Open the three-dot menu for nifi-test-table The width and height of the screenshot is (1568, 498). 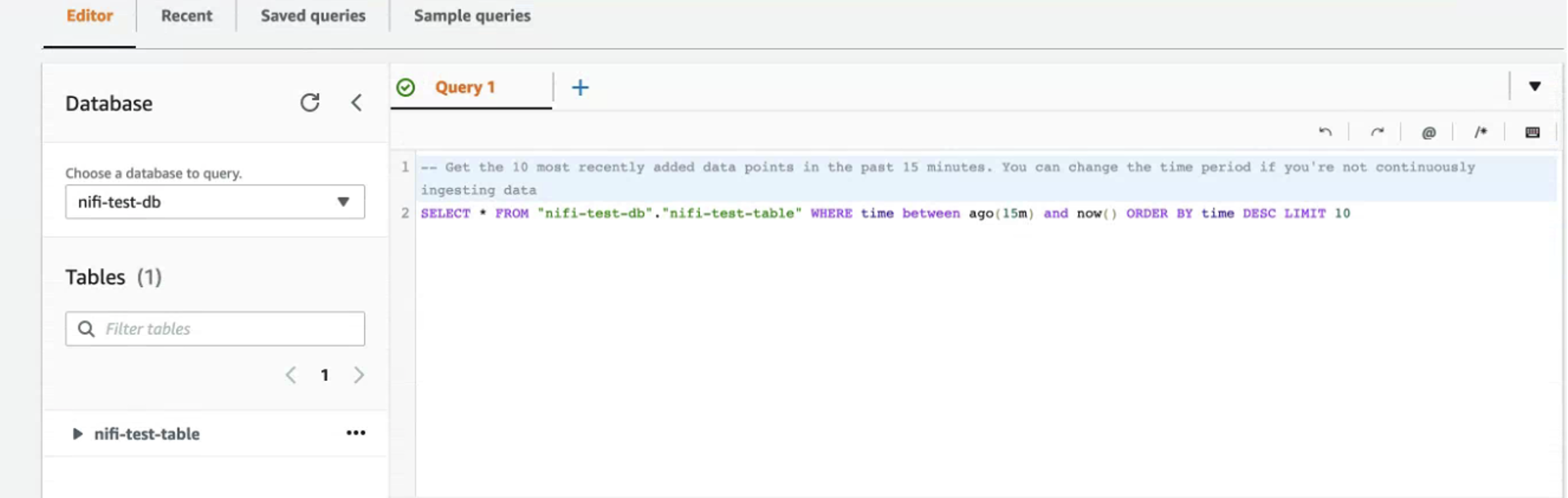[x=355, y=433]
